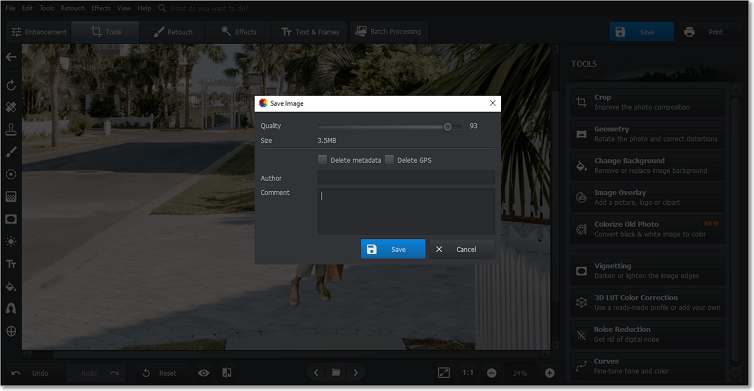Zoom out with the minus icon
This screenshot has height=391, width=754.
pos(491,373)
